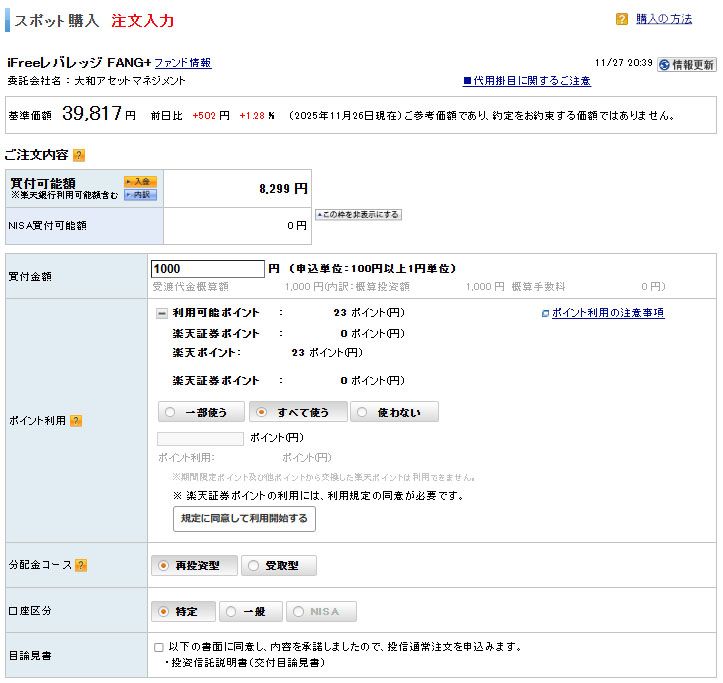Viewport: 723px width, 683px height.
Task: Open the help icon next to ご注文内容
Action: pos(79,155)
